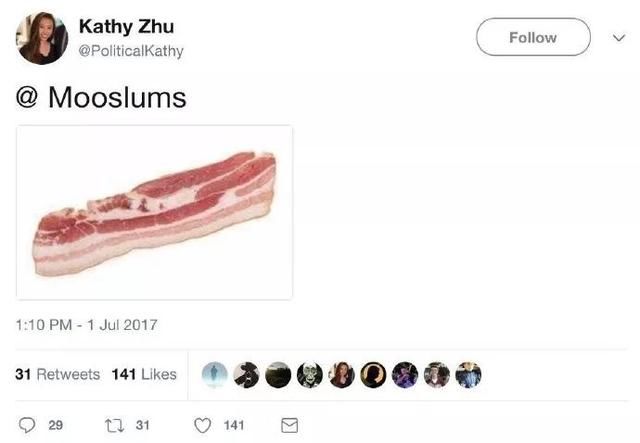This screenshot has width=640, height=443.
Task: Open the second liker avatar, black-and-white
Action: [x=247, y=374]
